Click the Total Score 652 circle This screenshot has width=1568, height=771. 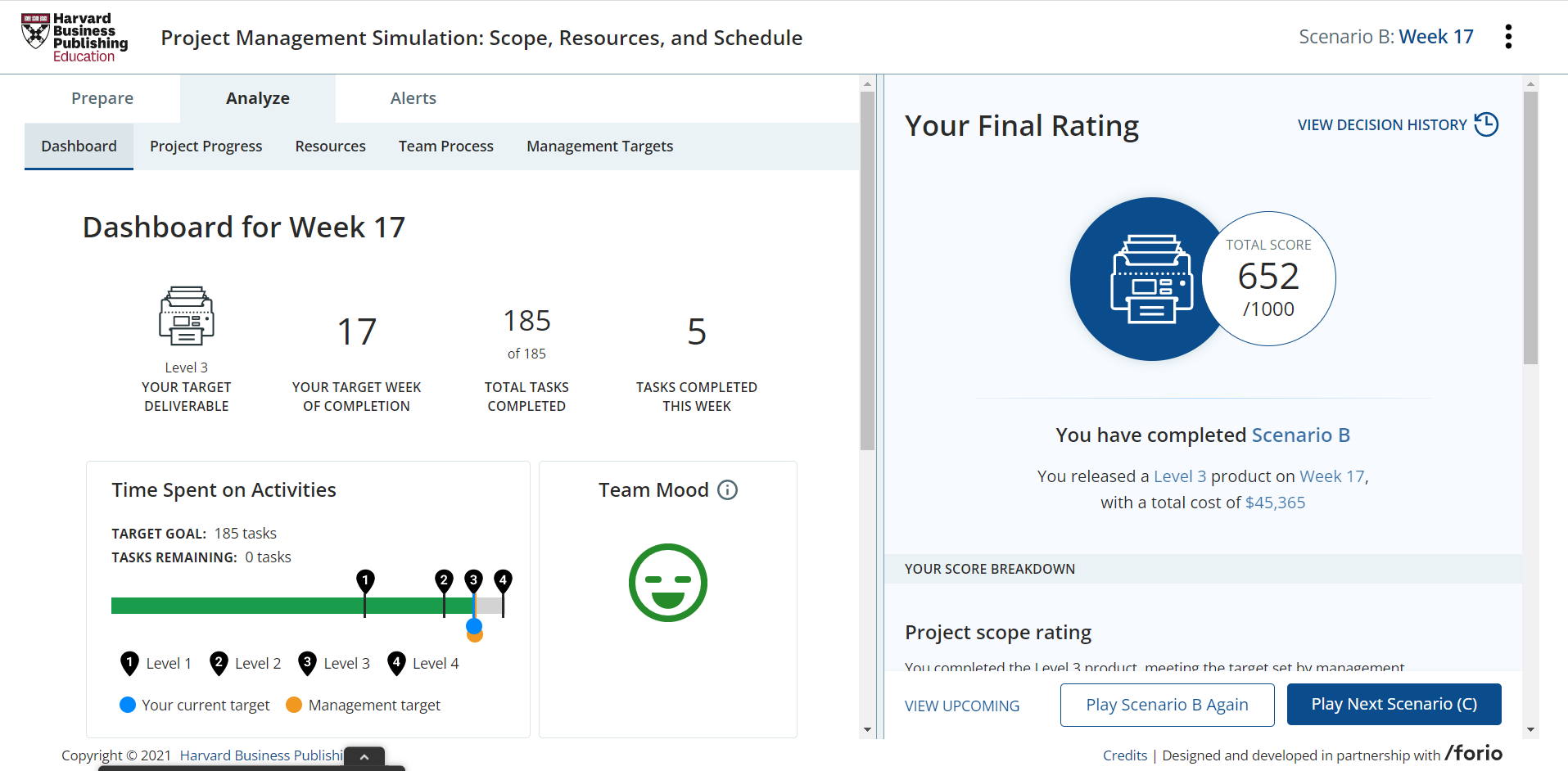point(1268,279)
